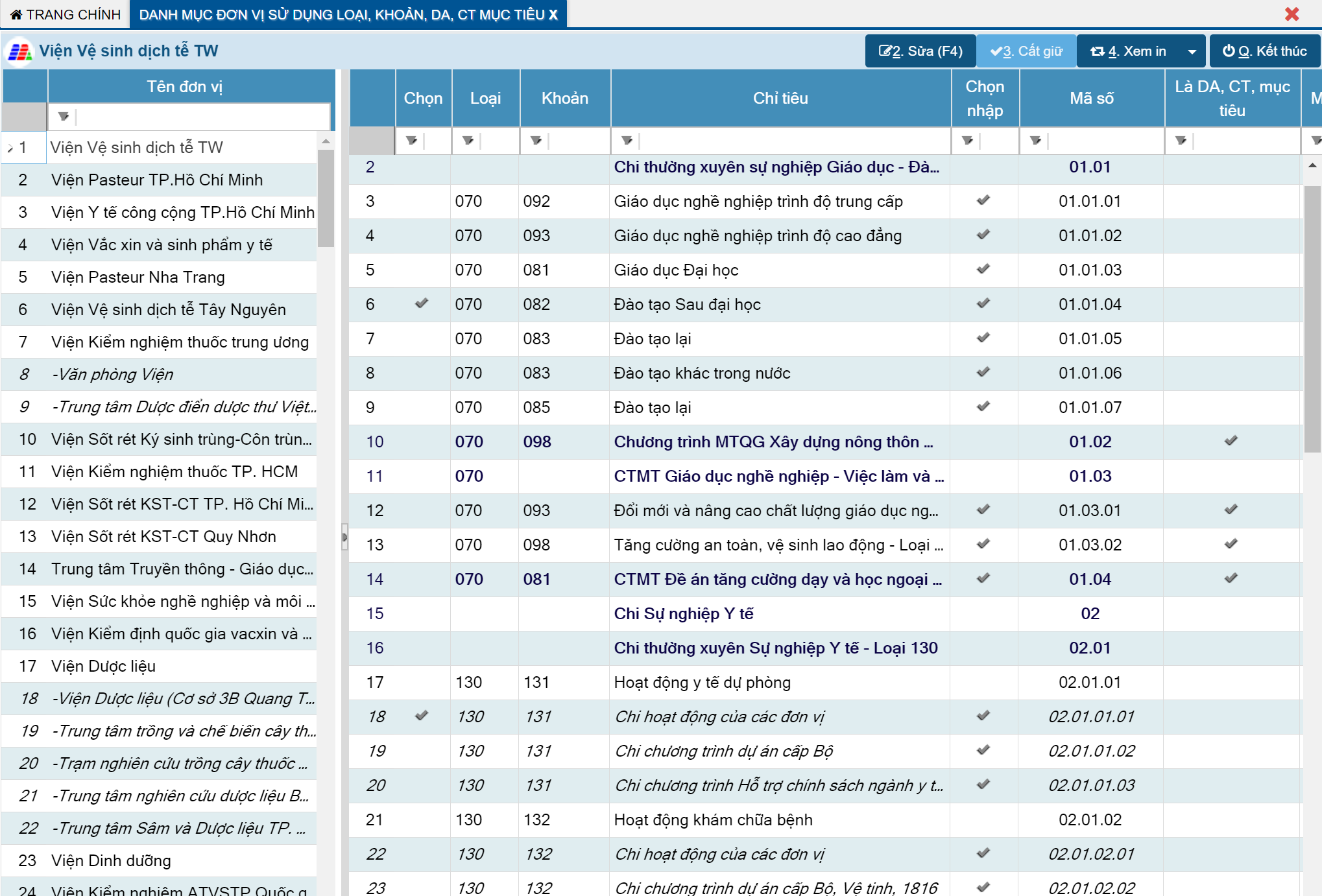Click the filter icon under Loại column
Screen dimensions: 1322x896
[x=468, y=140]
